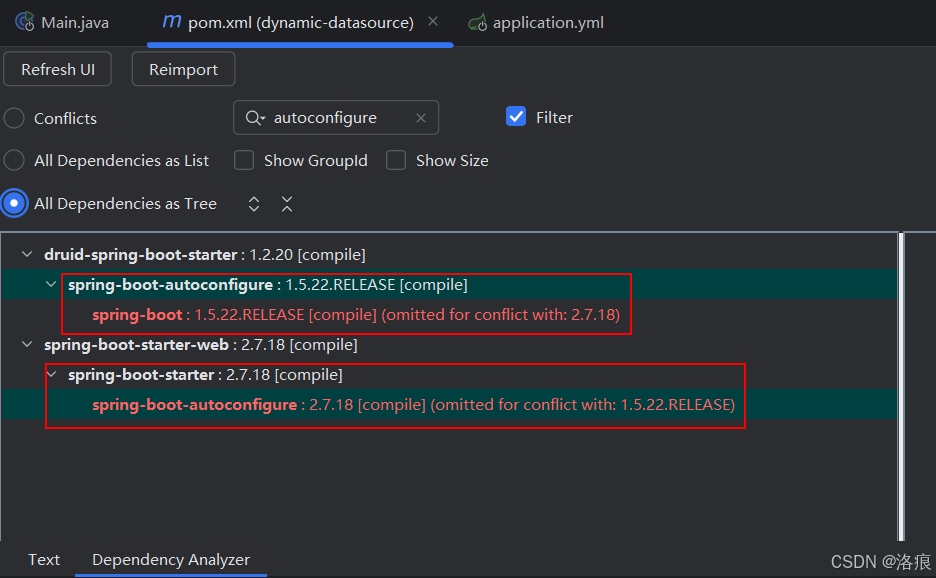This screenshot has width=936, height=578.
Task: Click the collapse-all nodes icon
Action: coord(286,203)
